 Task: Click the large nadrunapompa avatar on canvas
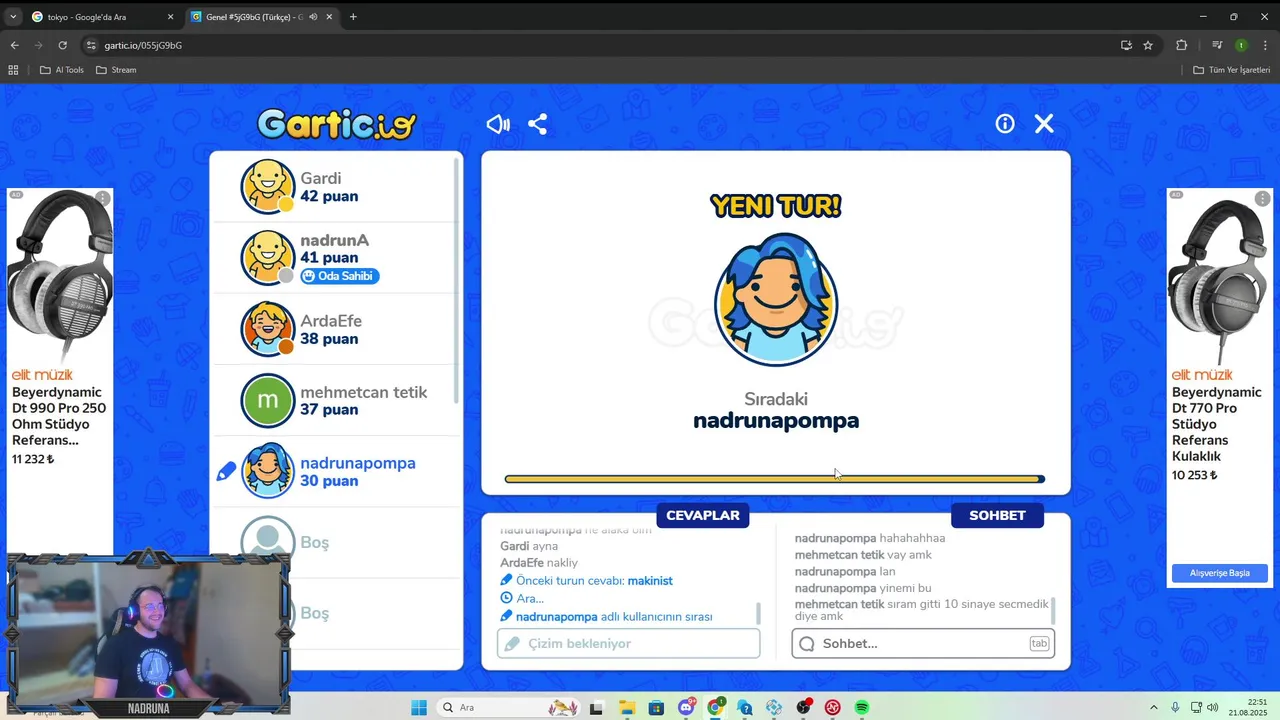click(776, 300)
